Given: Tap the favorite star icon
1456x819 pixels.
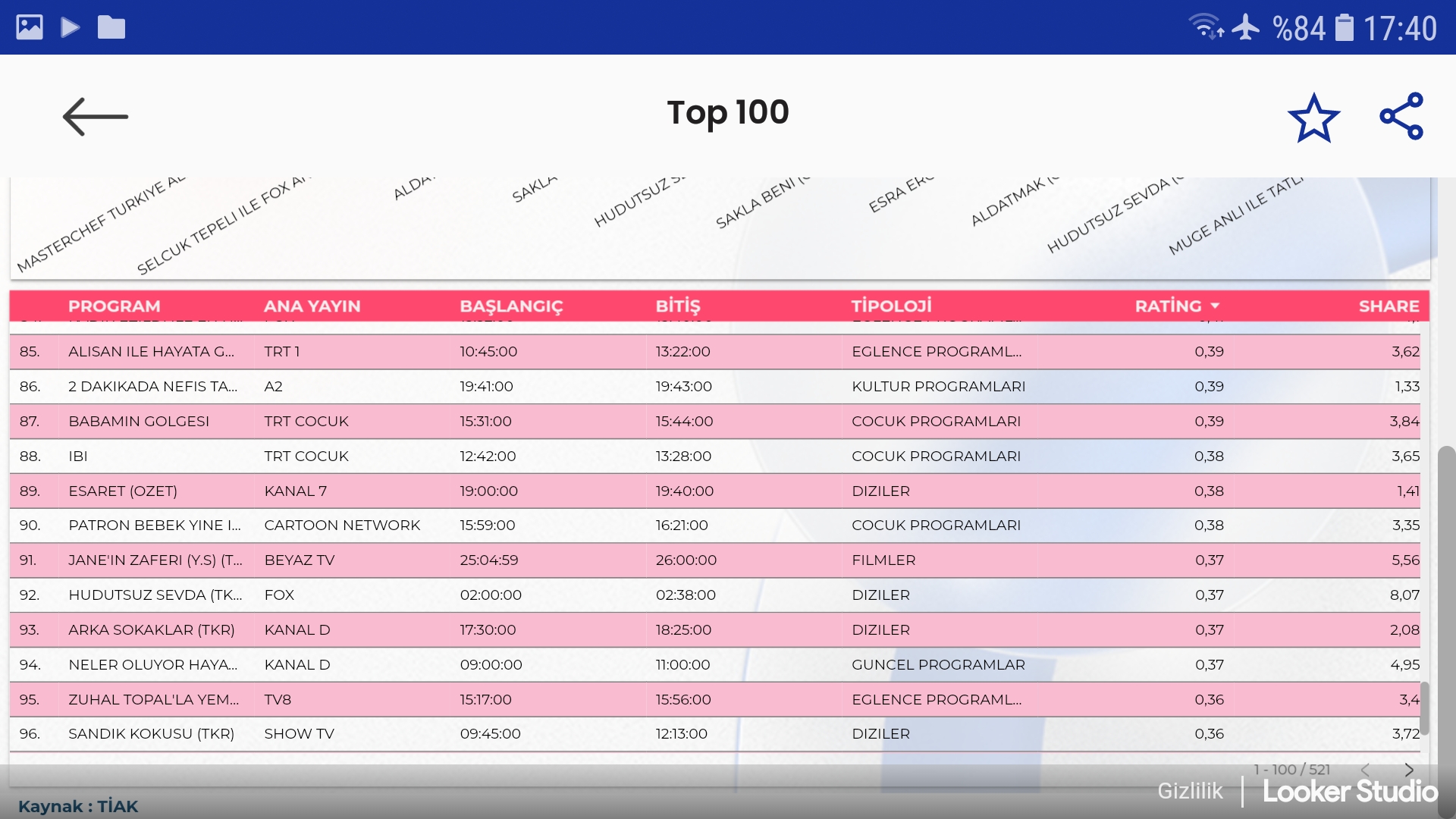Looking at the screenshot, I should [x=1313, y=118].
